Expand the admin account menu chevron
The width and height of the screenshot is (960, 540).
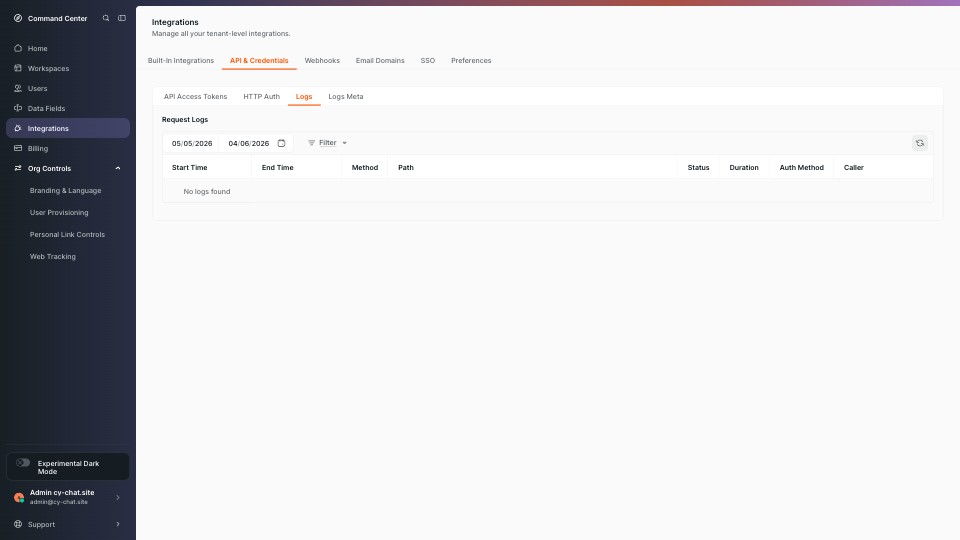tap(118, 497)
